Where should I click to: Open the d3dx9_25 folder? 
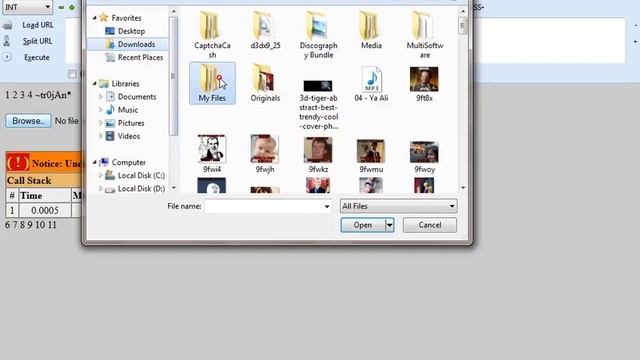click(x=265, y=31)
